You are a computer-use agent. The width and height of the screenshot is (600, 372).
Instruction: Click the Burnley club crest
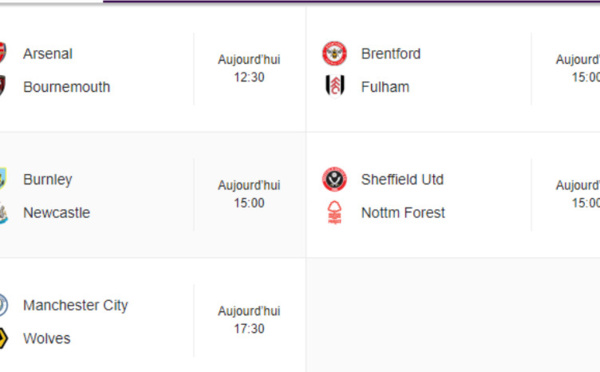pyautogui.click(x=3, y=178)
